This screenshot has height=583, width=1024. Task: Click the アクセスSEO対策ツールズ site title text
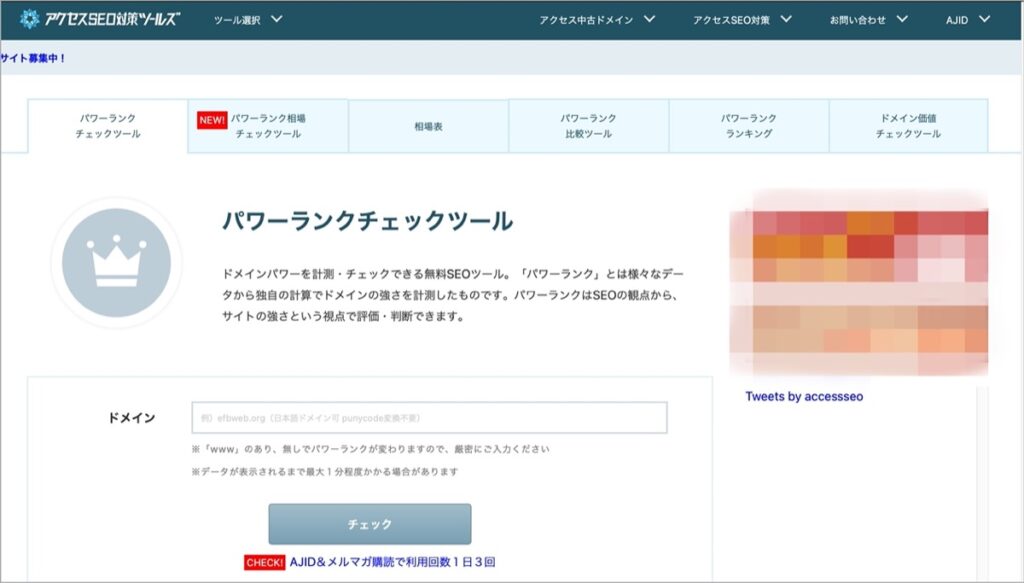point(112,19)
